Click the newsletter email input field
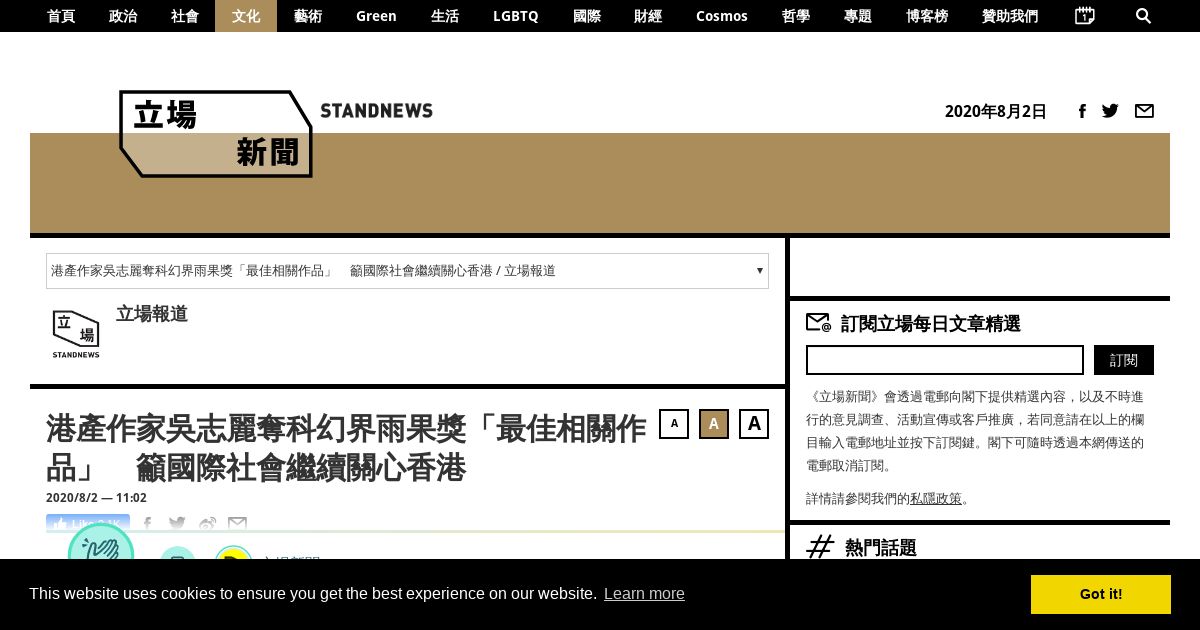 pyautogui.click(x=945, y=360)
